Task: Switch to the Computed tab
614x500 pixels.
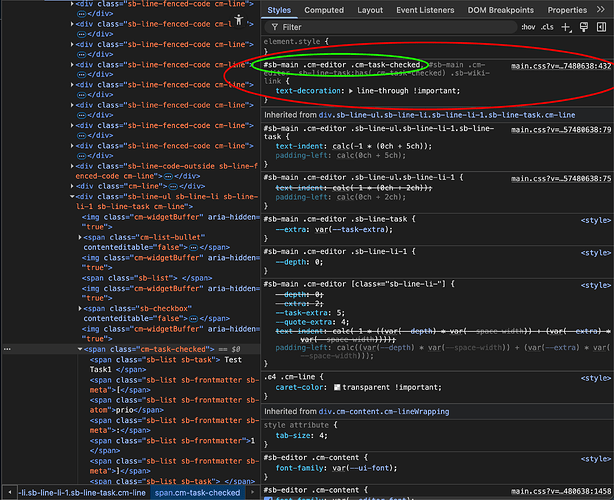Action: coord(324,9)
